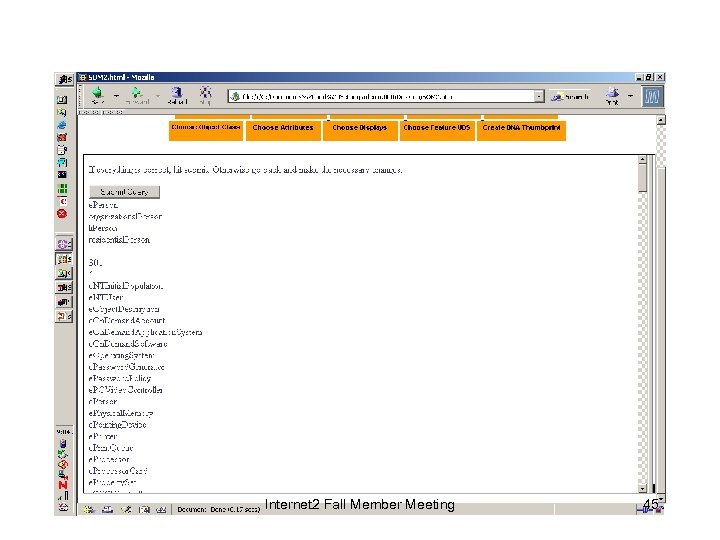
Task: Go to Choose Attributes step
Action: (x=283, y=130)
